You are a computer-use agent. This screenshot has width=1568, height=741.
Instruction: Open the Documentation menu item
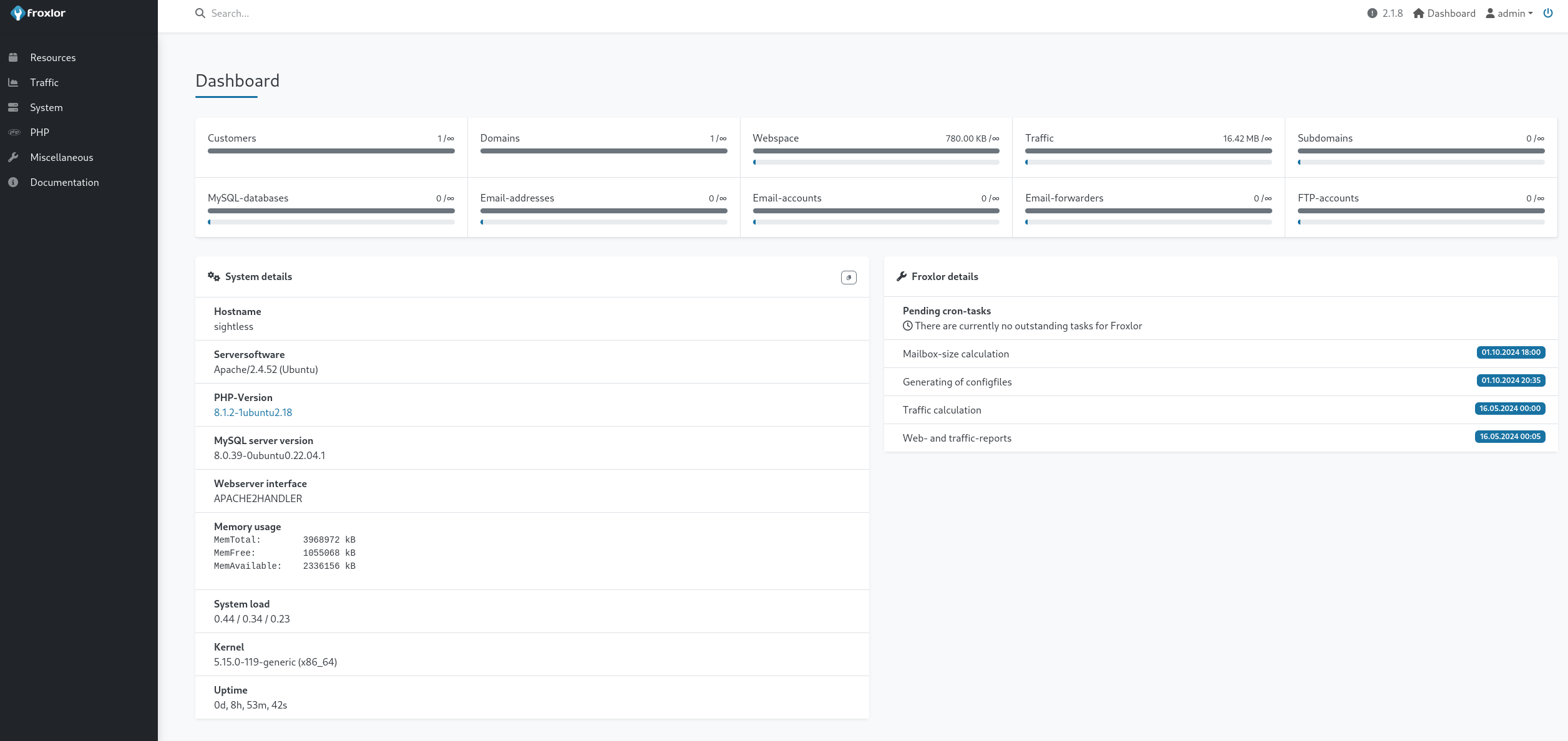tap(64, 182)
